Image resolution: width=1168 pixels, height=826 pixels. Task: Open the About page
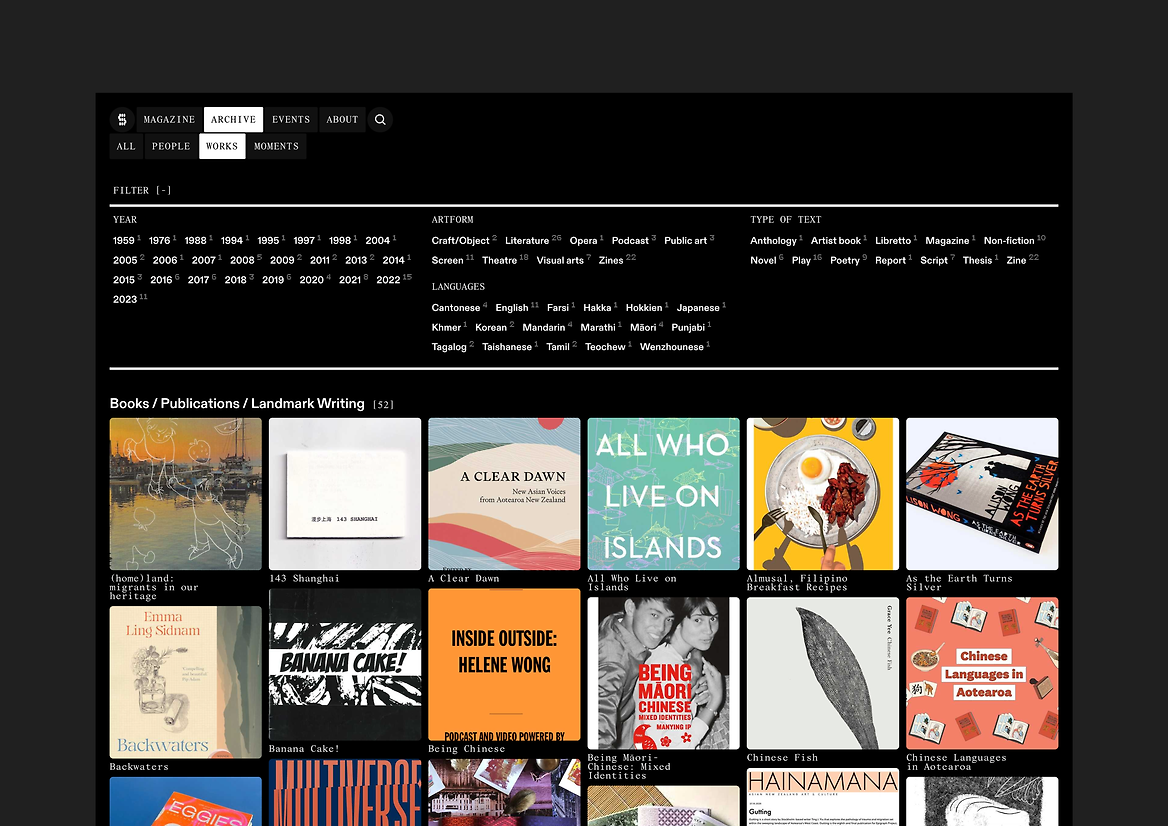[342, 120]
